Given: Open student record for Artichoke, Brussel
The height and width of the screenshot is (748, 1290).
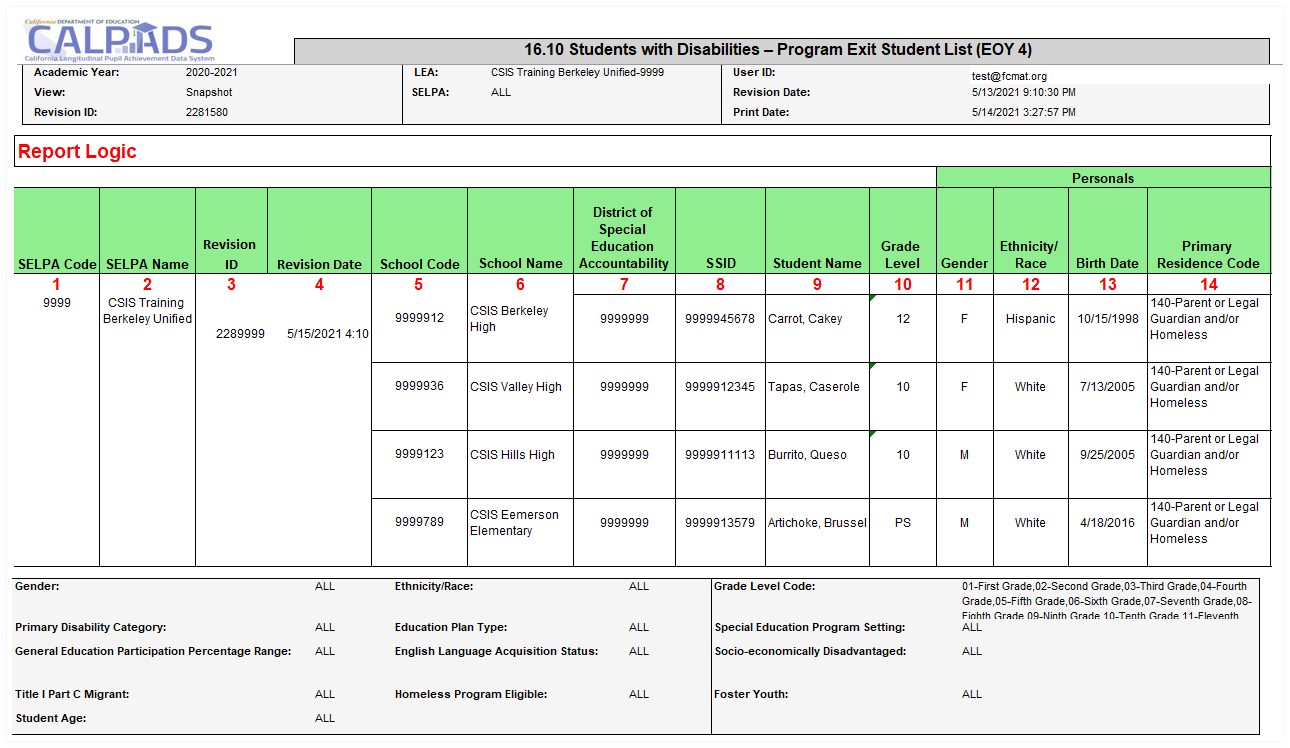Looking at the screenshot, I should (x=816, y=522).
